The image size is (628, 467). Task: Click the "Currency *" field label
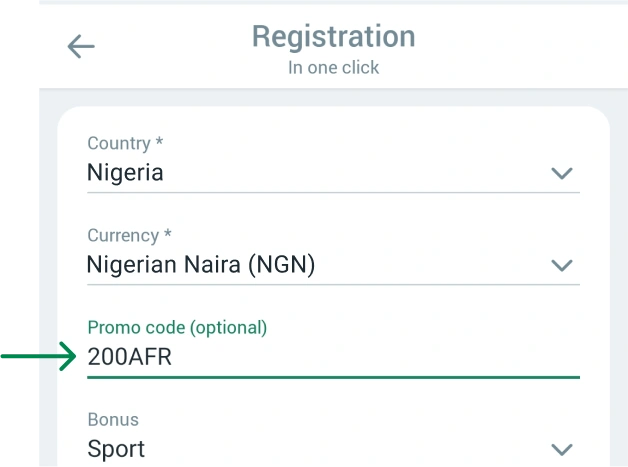pos(129,236)
